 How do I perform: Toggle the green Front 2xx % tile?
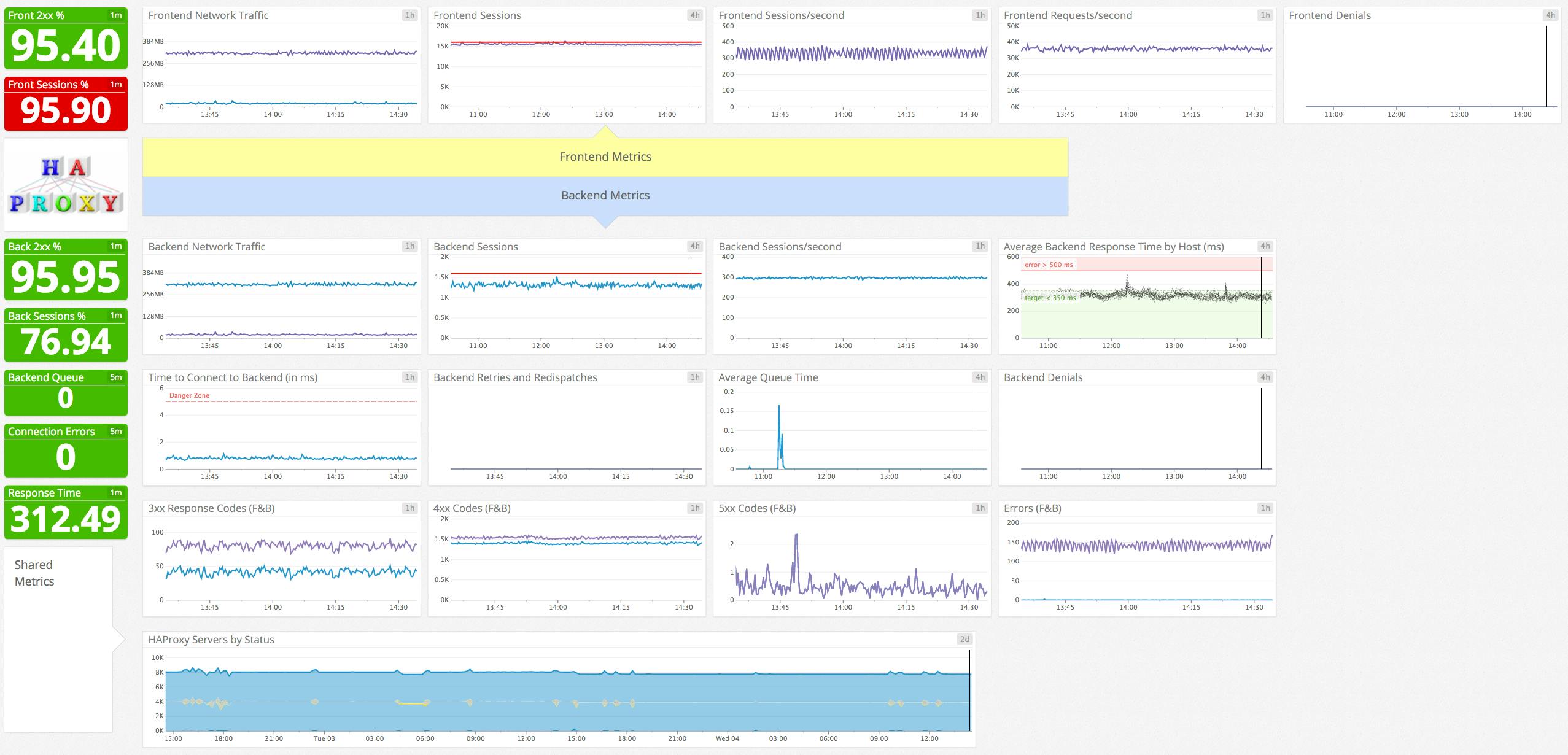(65, 39)
